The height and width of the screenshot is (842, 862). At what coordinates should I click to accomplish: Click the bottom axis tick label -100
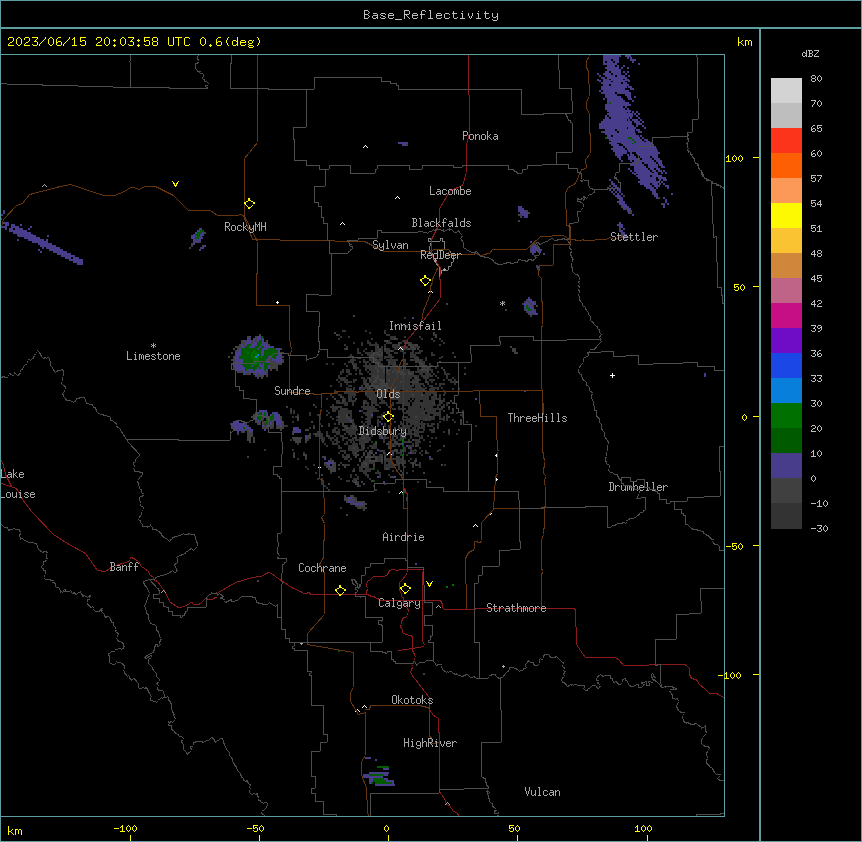[125, 829]
